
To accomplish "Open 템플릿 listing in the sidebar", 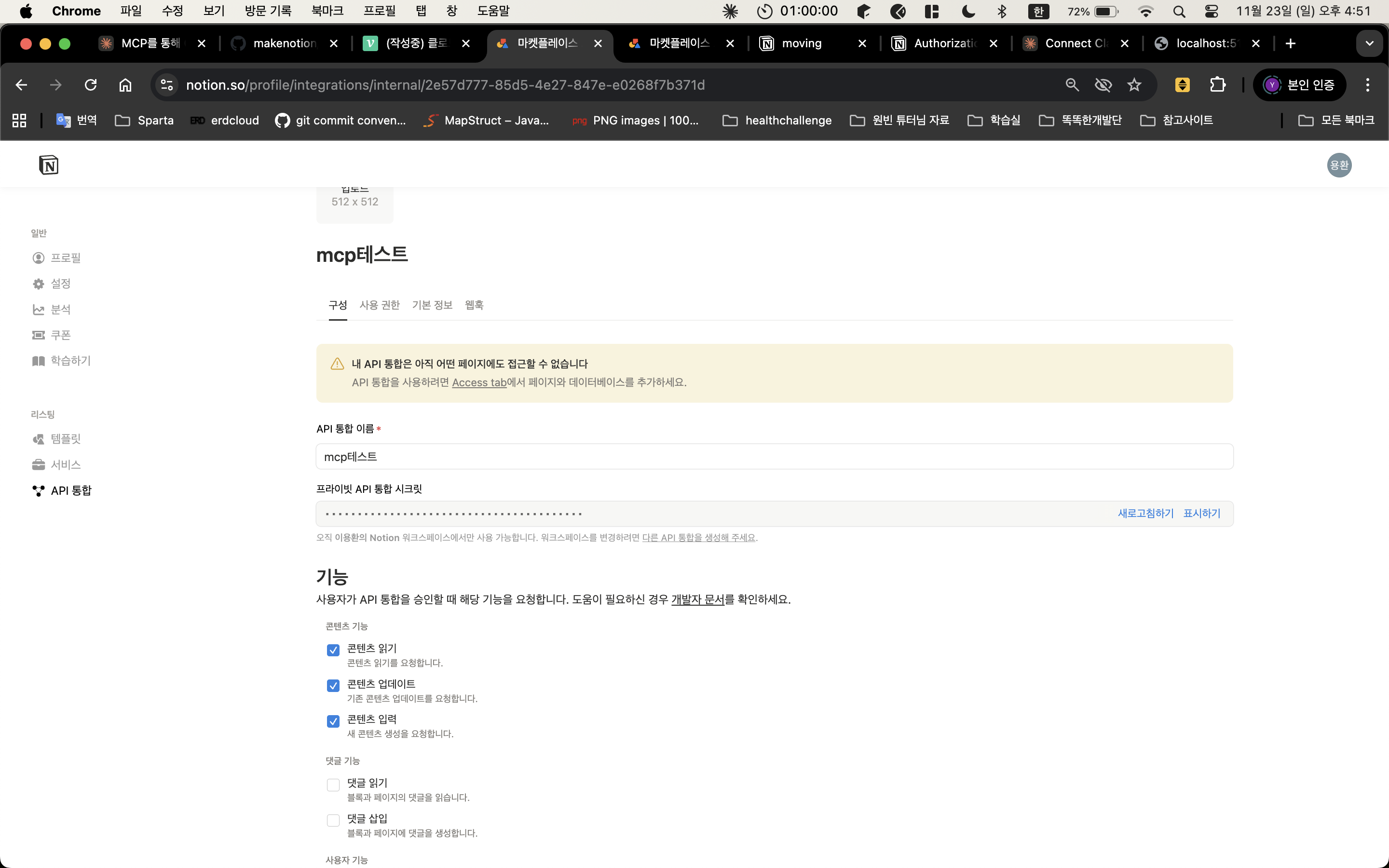I will (x=65, y=439).
